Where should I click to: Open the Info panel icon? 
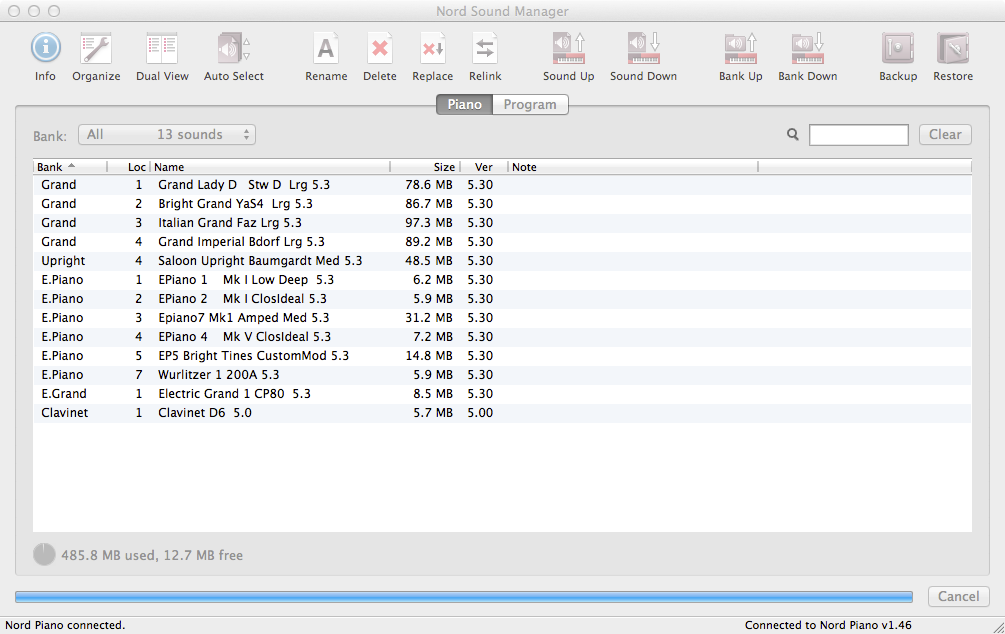(46, 48)
